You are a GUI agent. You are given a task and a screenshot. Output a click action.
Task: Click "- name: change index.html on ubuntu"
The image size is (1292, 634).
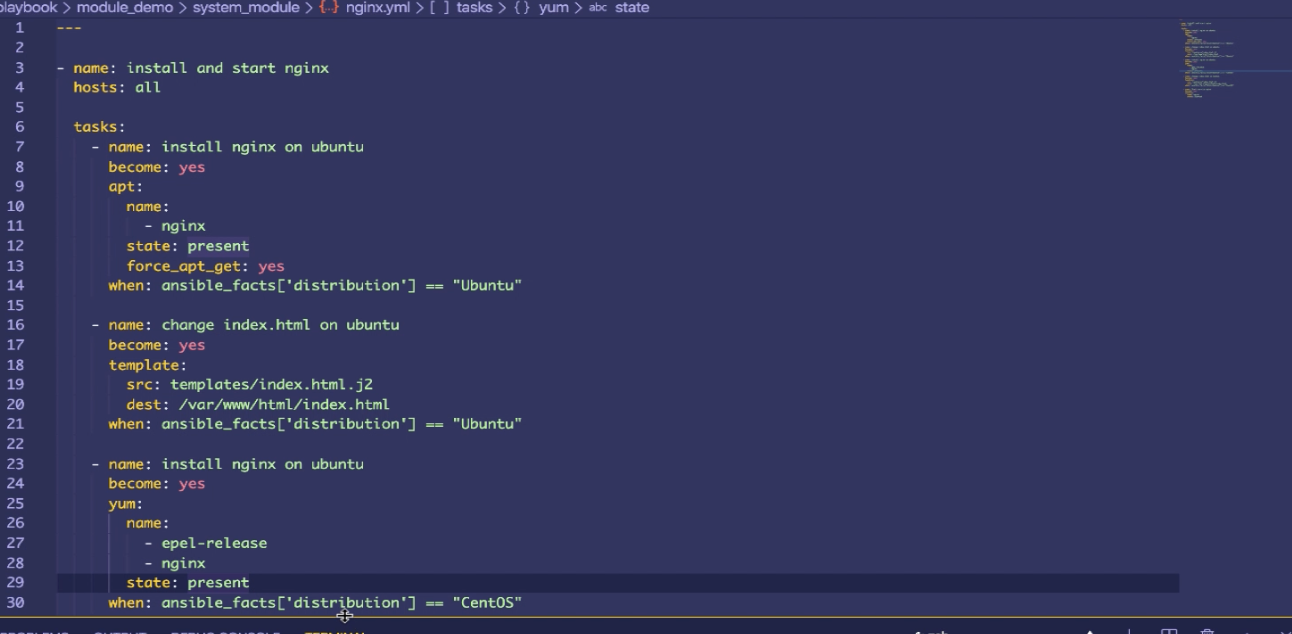[245, 325]
